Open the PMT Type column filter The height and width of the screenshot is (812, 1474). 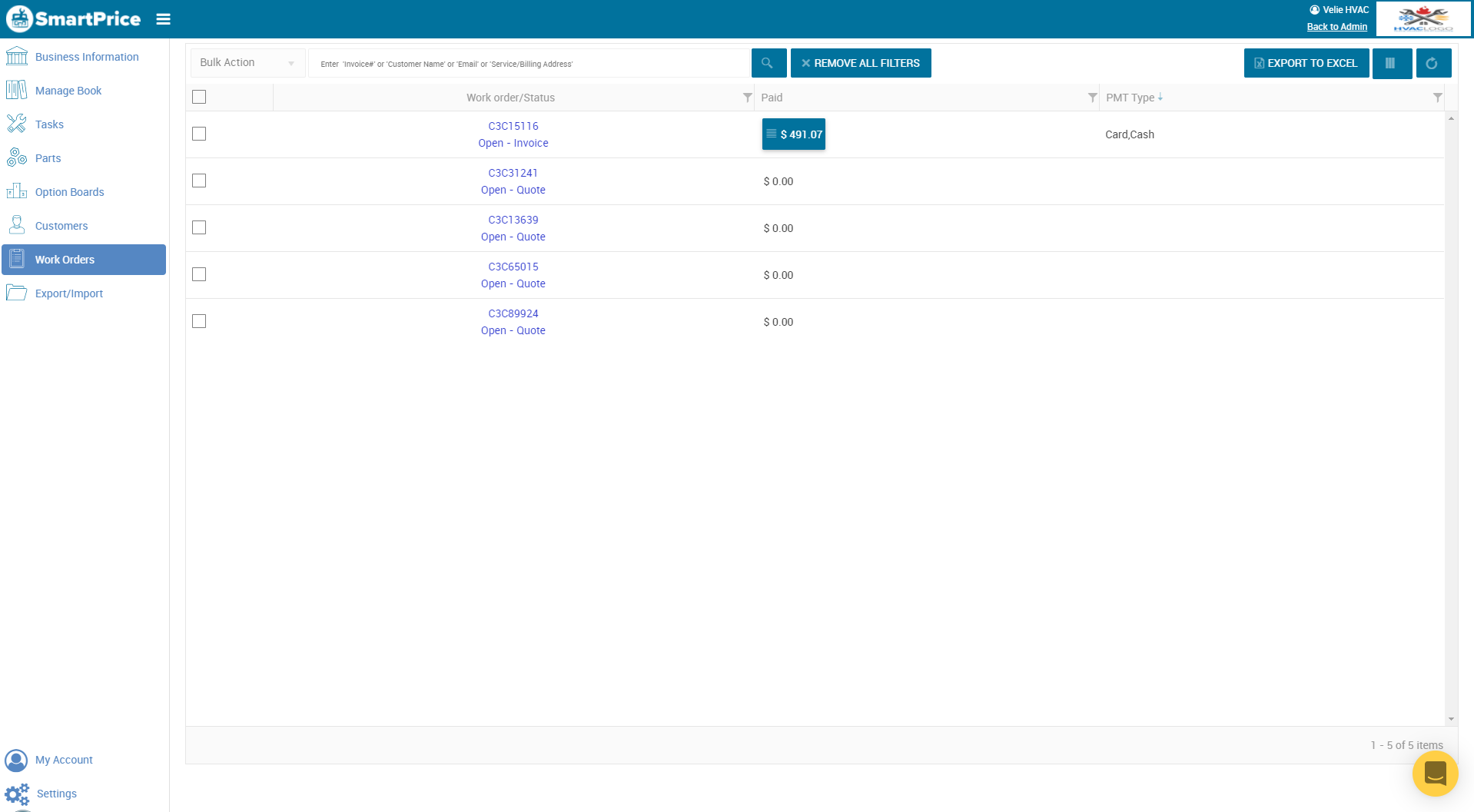(x=1438, y=98)
